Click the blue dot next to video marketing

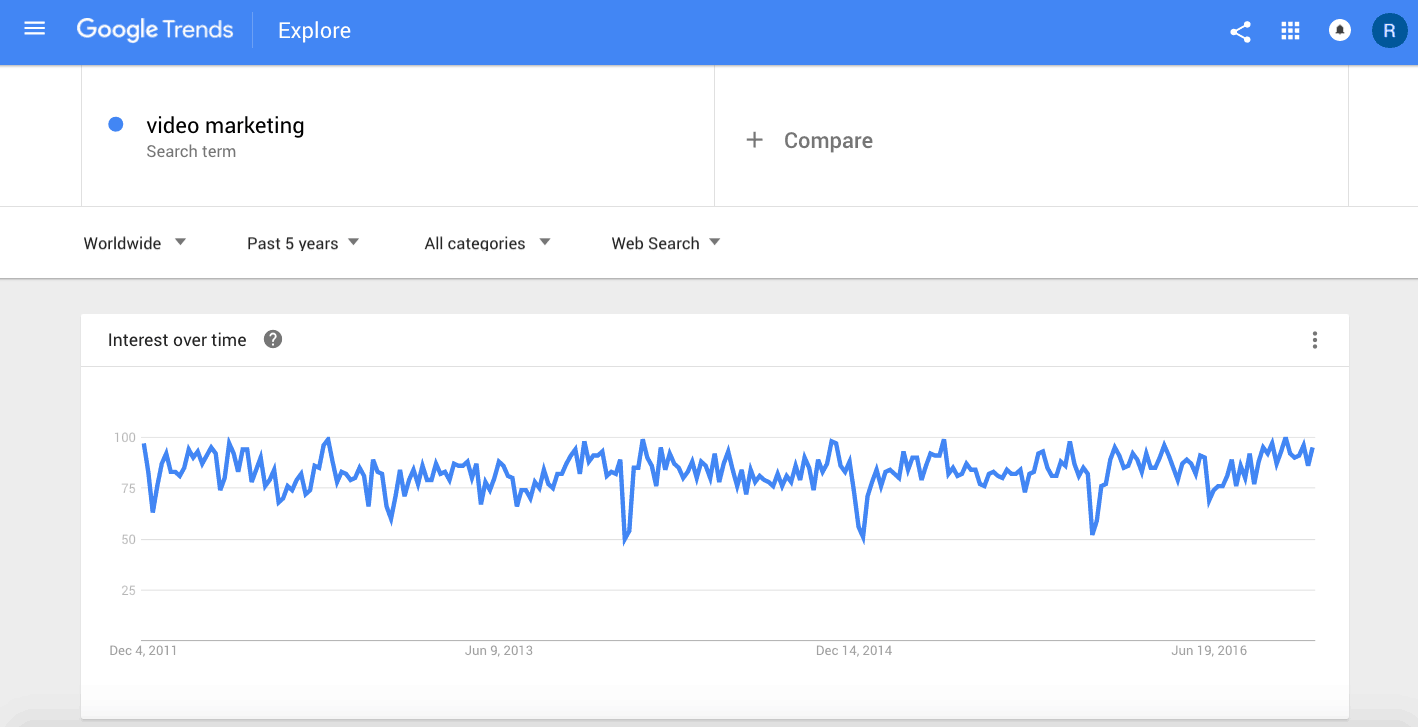point(116,123)
